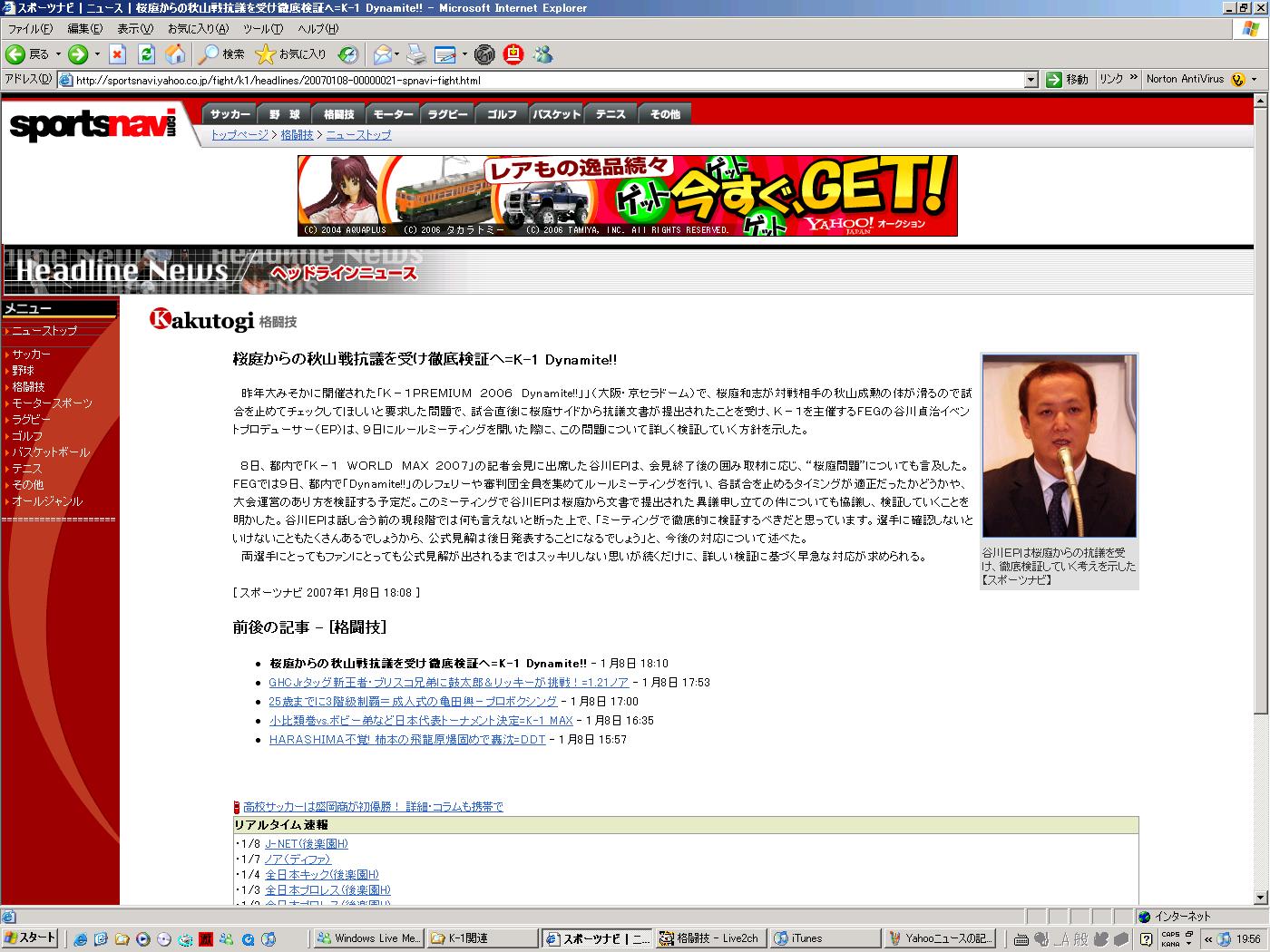The image size is (1270, 952).
Task: Click the 移動 Go button
Action: (x=1067, y=80)
